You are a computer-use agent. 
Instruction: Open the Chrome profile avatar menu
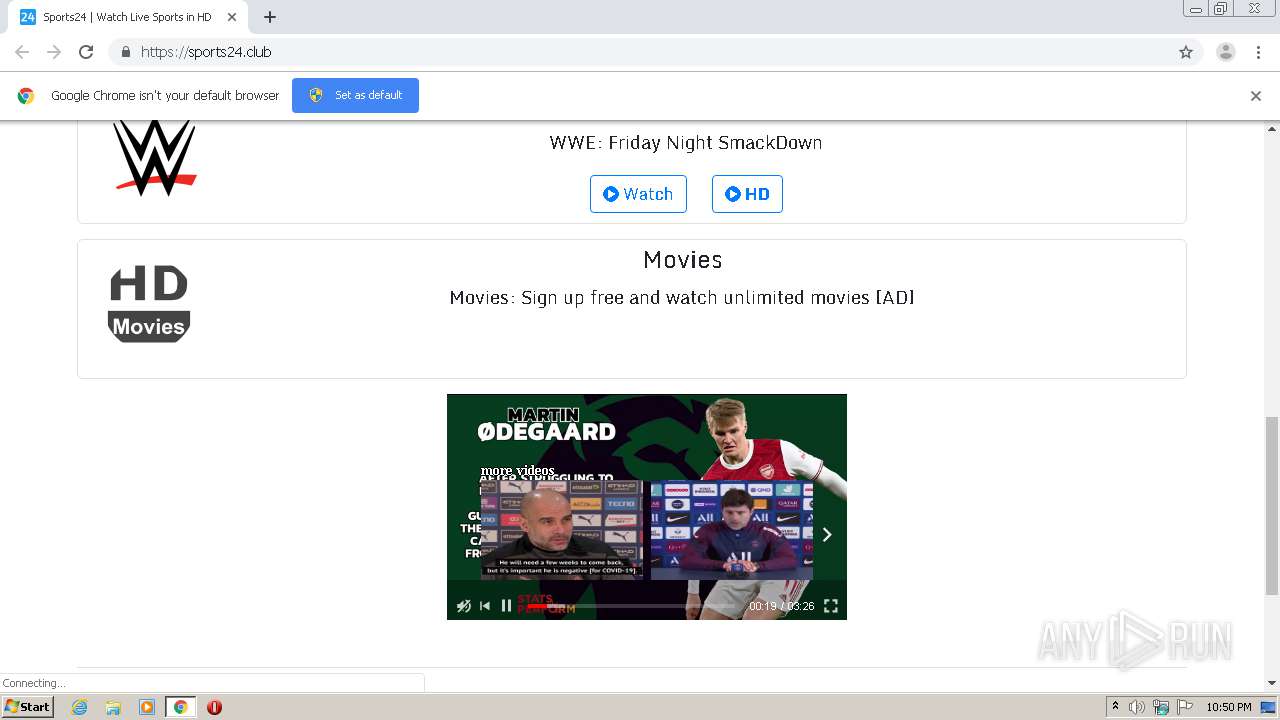(x=1226, y=52)
